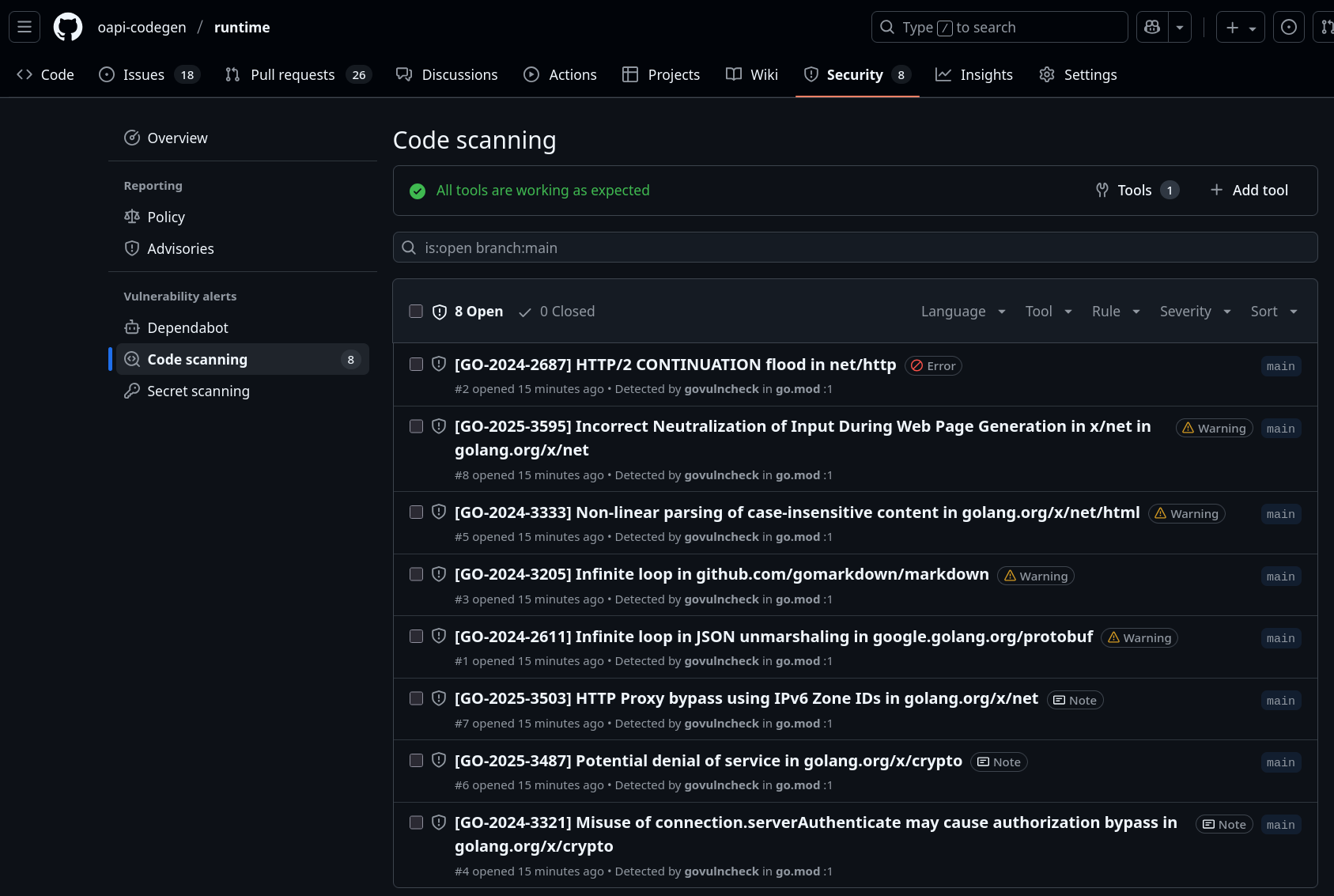Click the Tools wrench icon
The image size is (1334, 896).
[x=1102, y=190]
